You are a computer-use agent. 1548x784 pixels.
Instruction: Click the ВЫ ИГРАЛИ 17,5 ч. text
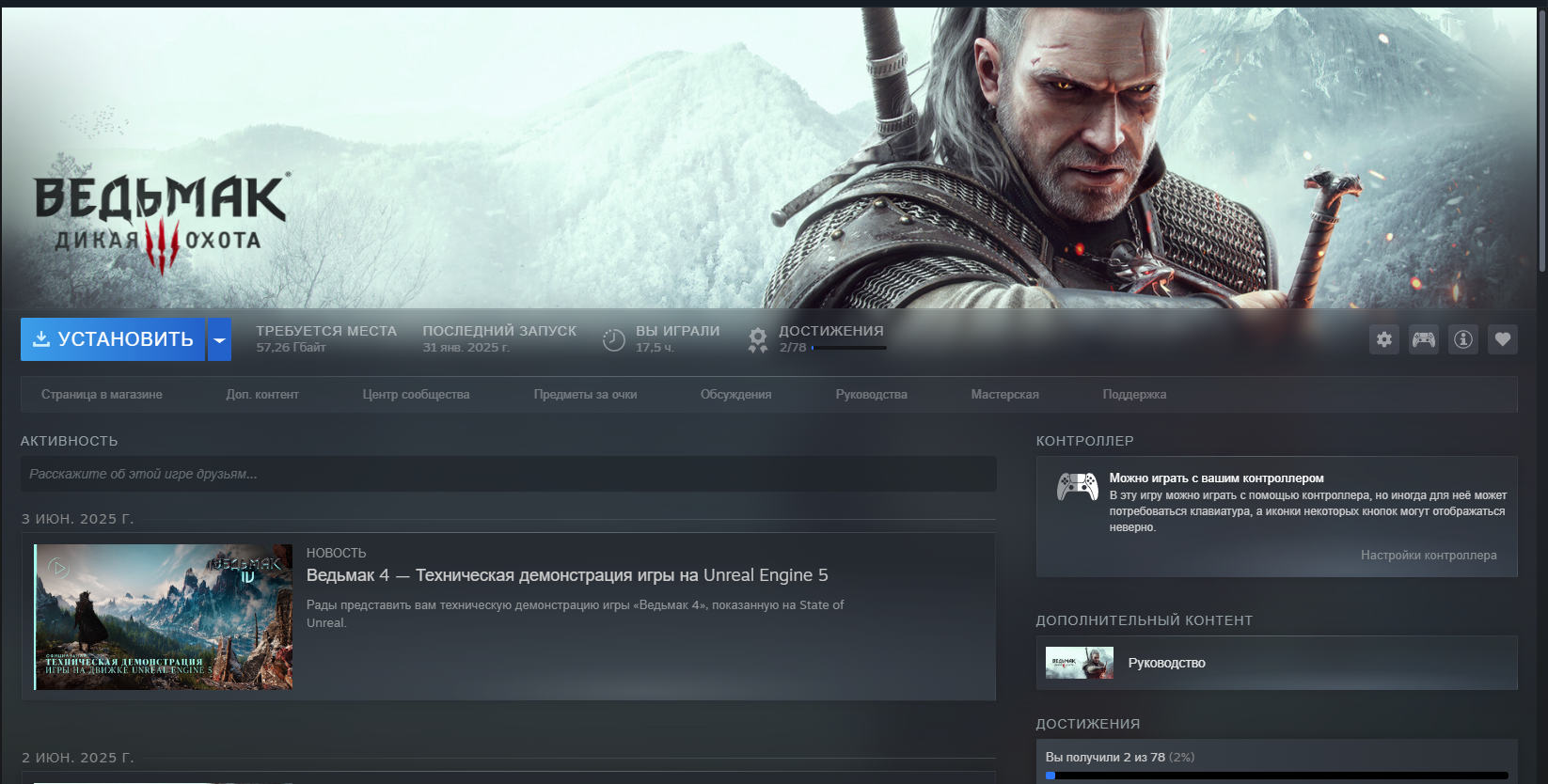pos(677,339)
